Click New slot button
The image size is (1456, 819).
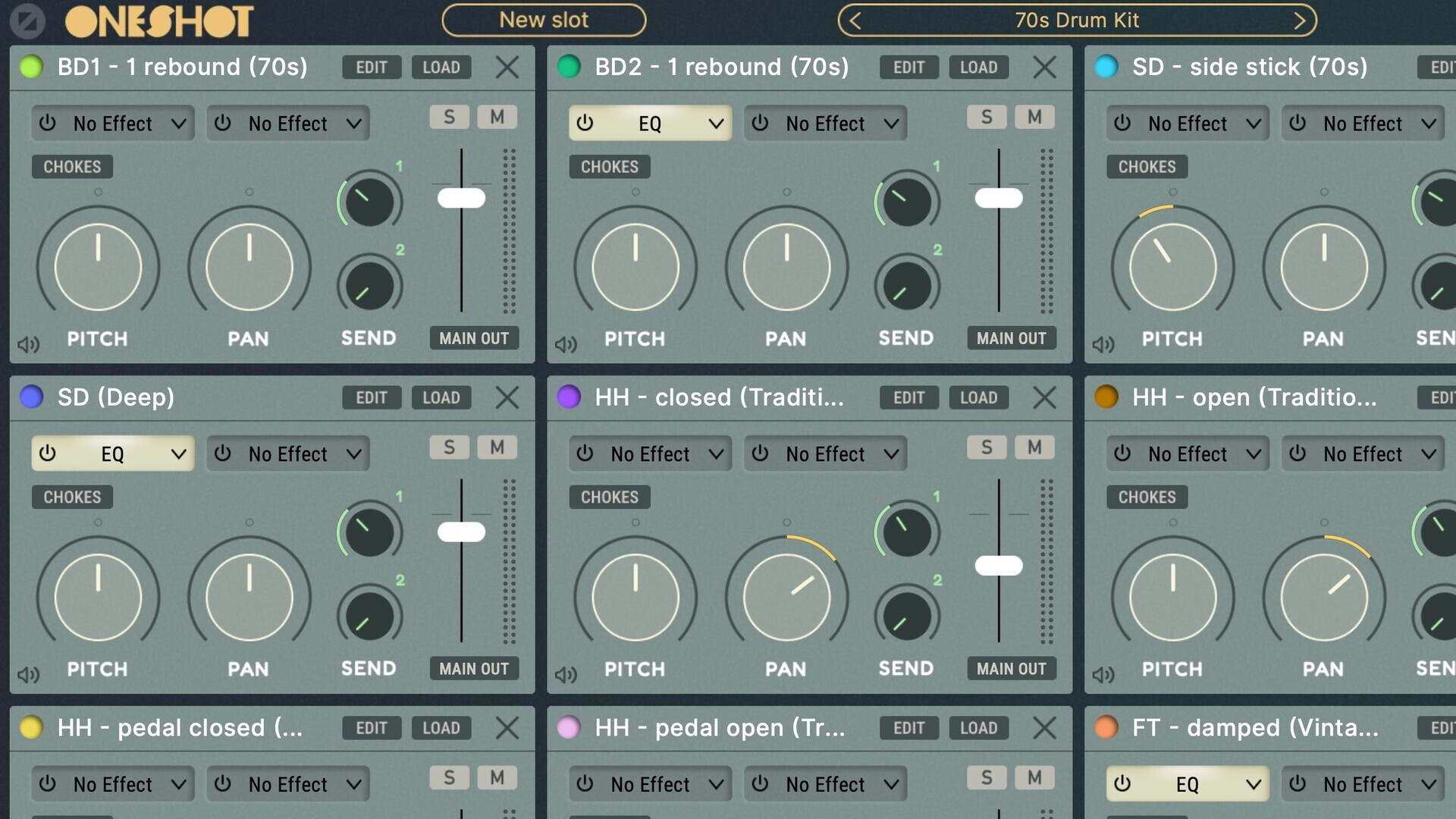click(x=544, y=20)
